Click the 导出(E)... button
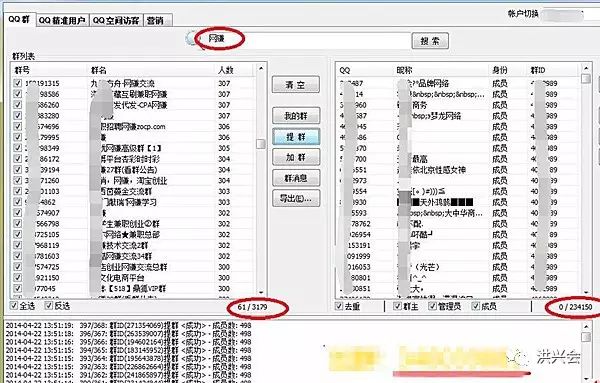Viewport: 600px width, 383px height. 295,198
